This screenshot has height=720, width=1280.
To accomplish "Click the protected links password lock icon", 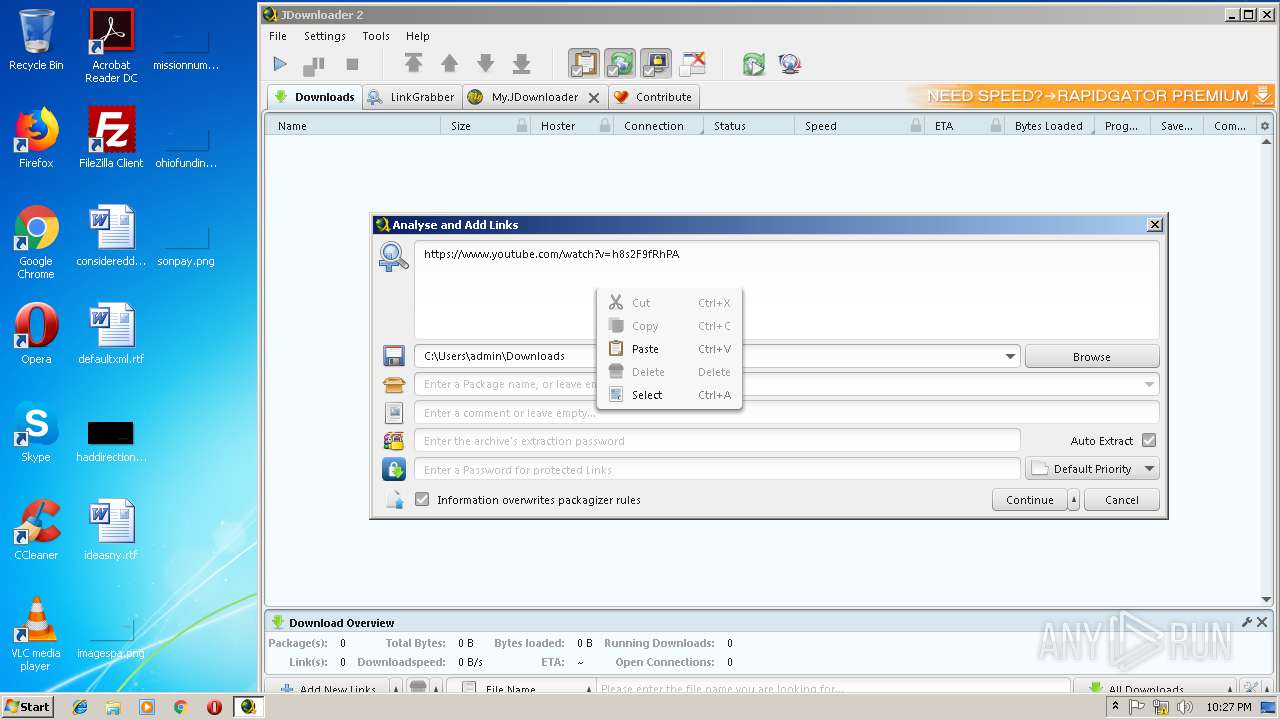I will (394, 469).
